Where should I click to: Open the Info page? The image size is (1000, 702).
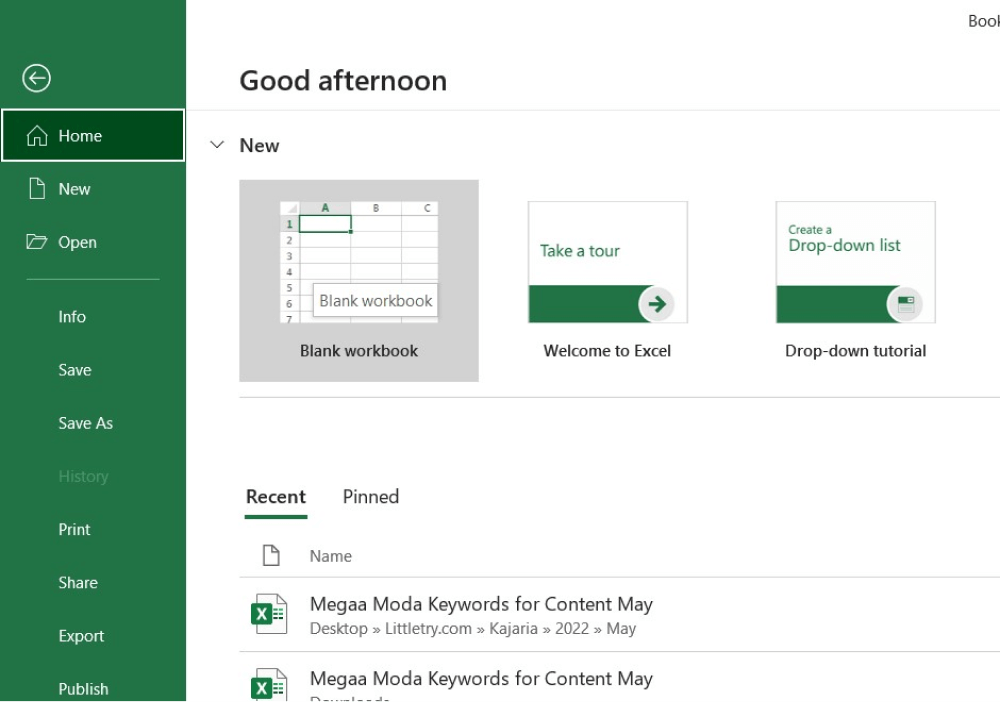(x=93, y=317)
